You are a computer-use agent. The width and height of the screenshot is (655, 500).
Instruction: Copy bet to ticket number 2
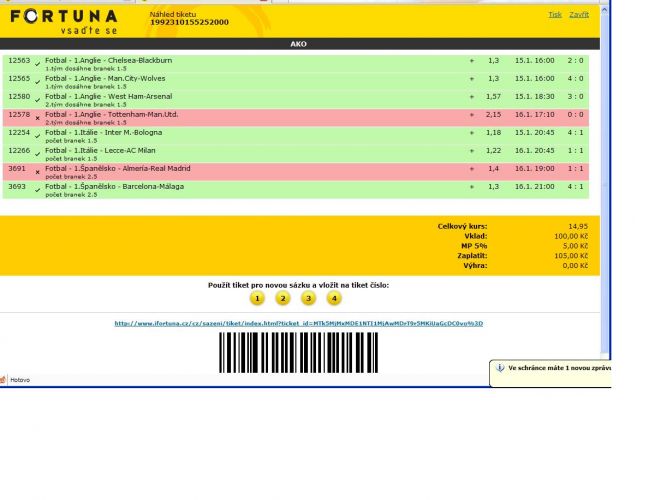[x=283, y=298]
